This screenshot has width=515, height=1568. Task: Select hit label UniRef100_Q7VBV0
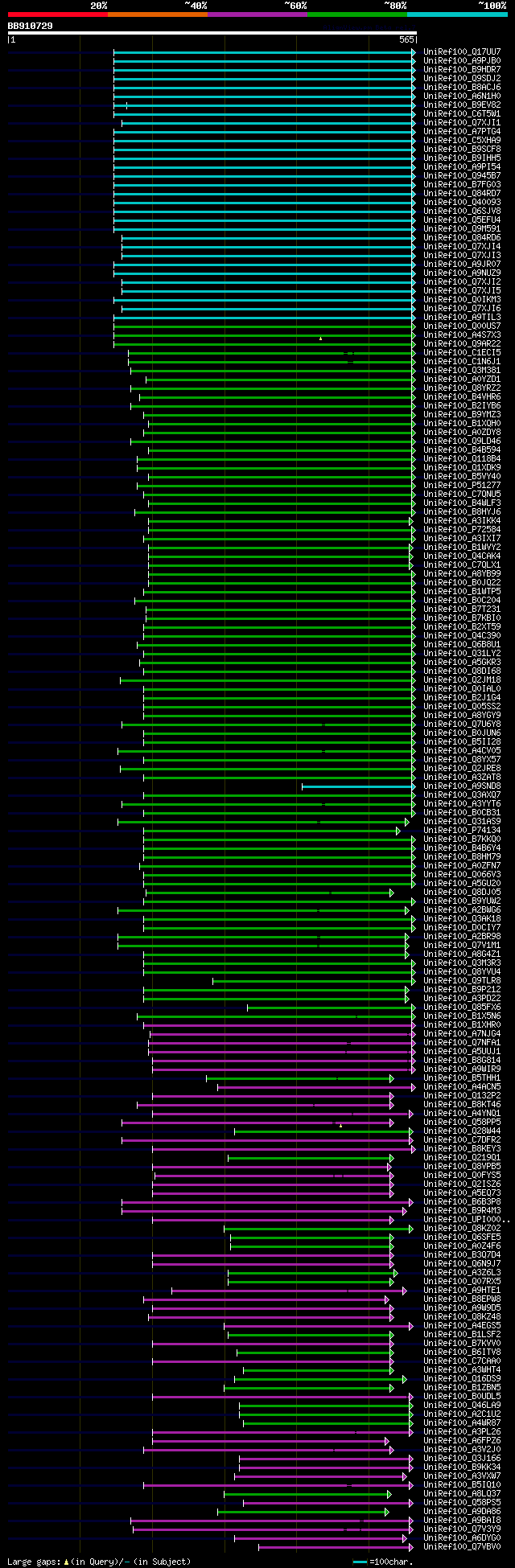click(x=462, y=1546)
